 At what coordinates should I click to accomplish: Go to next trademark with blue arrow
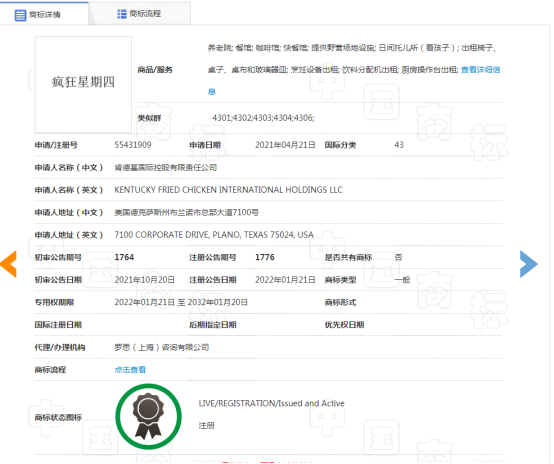click(x=529, y=264)
